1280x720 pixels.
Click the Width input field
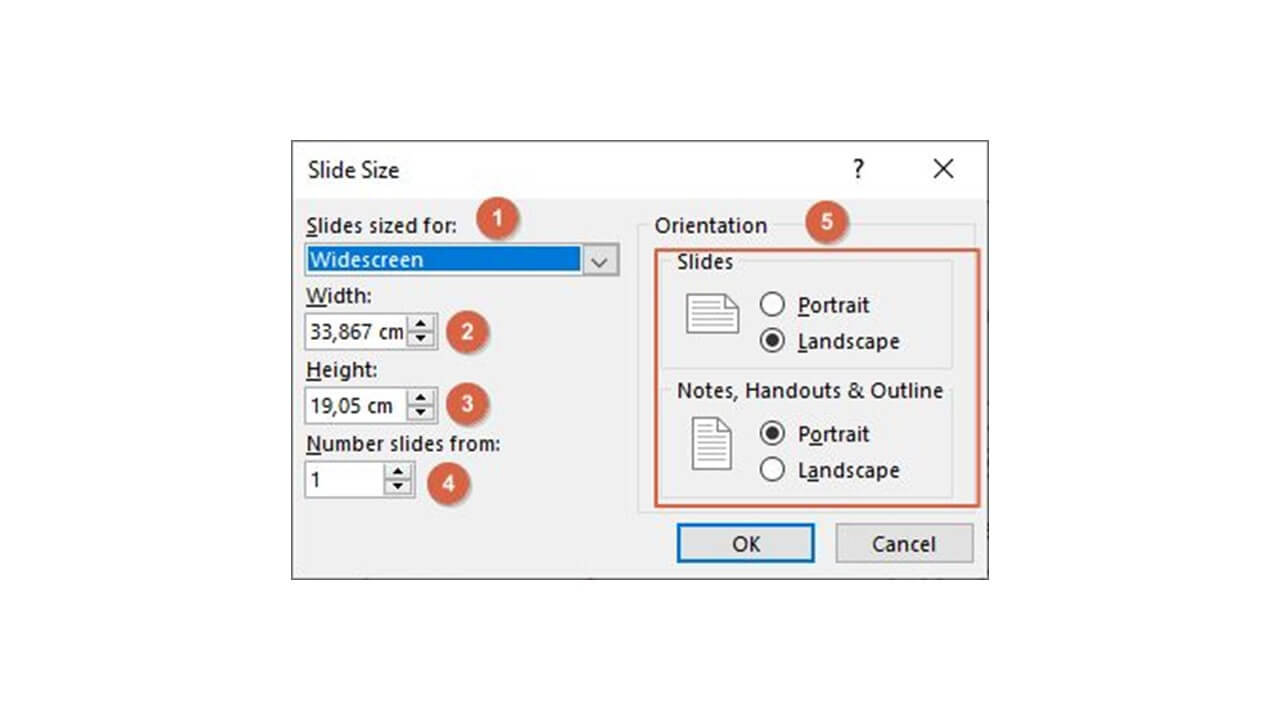pos(356,332)
